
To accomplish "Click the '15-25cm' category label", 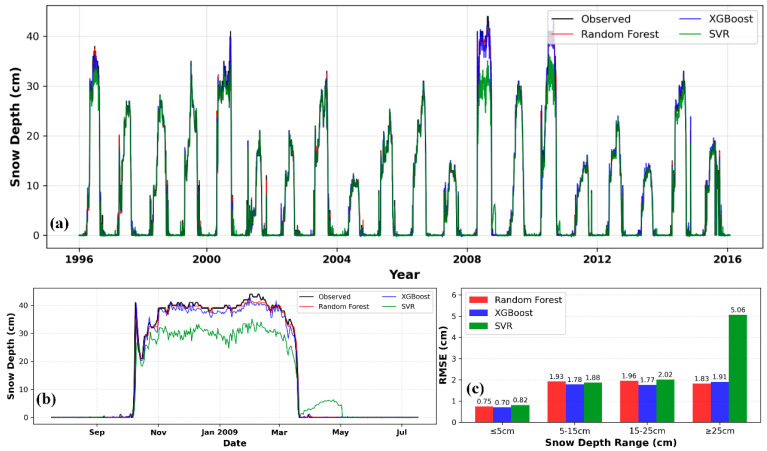I will coord(647,431).
